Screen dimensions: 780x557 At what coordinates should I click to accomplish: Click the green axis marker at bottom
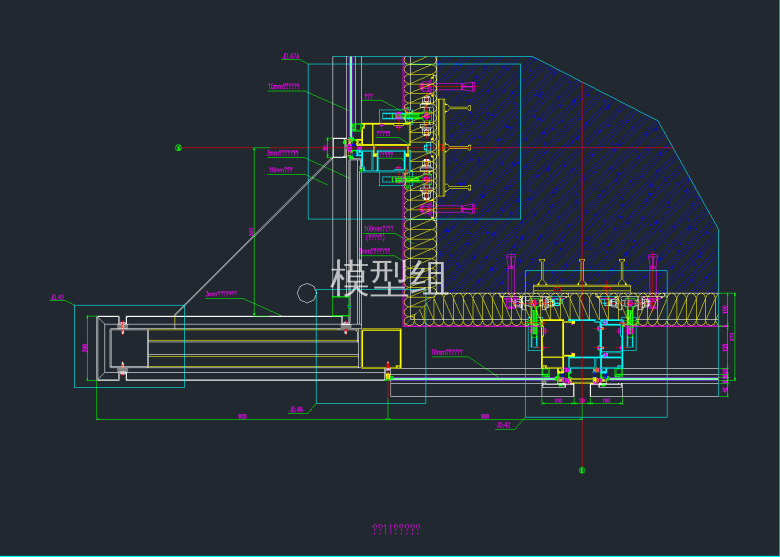pyautogui.click(x=583, y=468)
